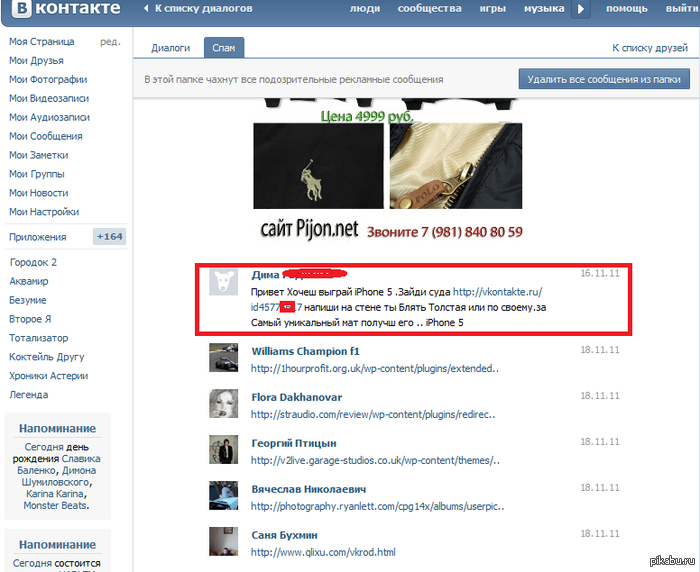Switch to the Диалоги tab
This screenshot has height=572, width=700.
pos(170,48)
